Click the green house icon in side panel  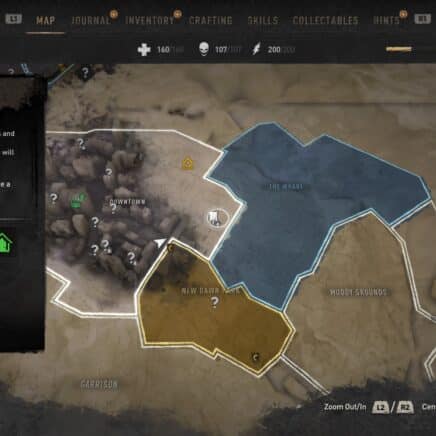5,243
